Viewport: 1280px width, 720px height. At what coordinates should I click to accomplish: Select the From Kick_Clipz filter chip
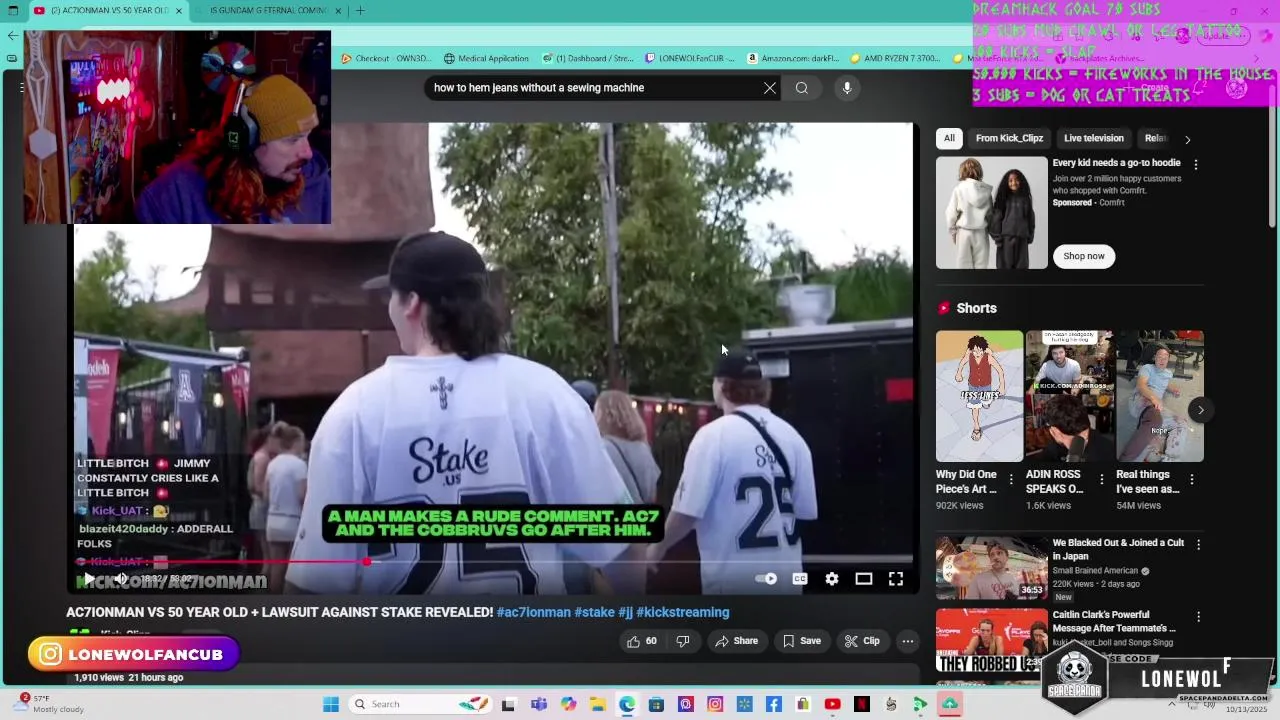(1009, 138)
